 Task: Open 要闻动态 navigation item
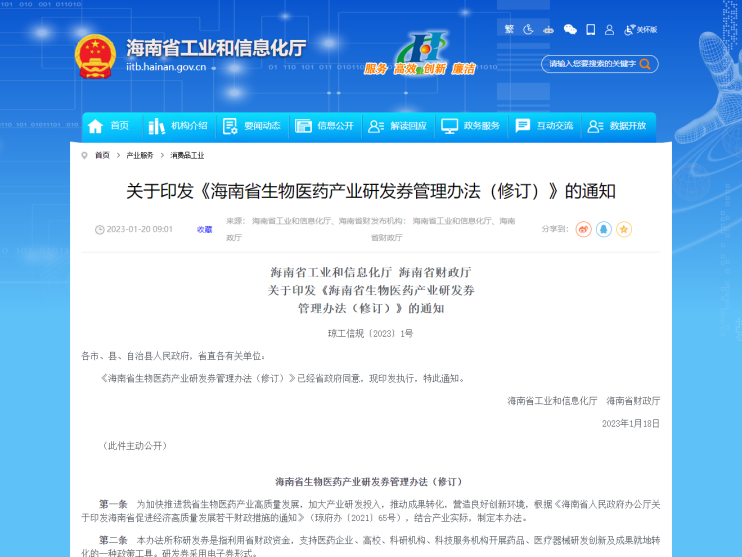(x=252, y=126)
